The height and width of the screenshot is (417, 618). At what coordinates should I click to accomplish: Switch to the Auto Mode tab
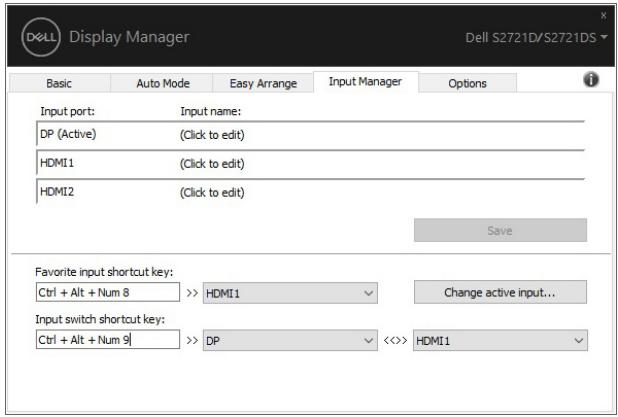point(163,83)
